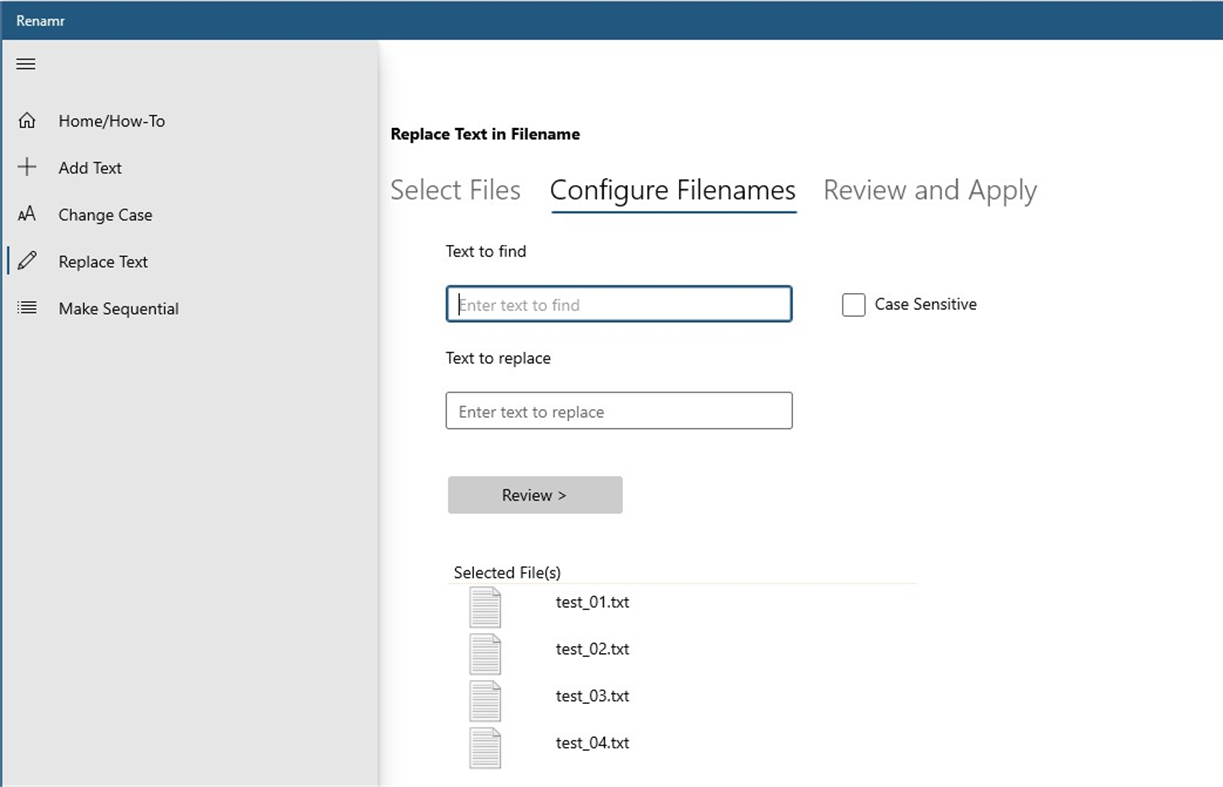Click the test_01.txt file icon
Image resolution: width=1223 pixels, height=787 pixels.
coord(485,607)
